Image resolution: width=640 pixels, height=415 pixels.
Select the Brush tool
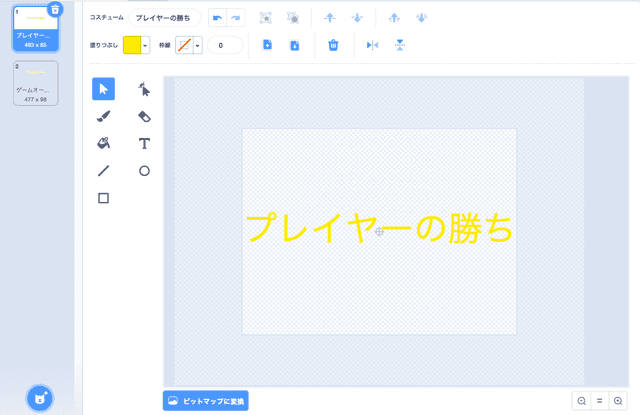103,116
